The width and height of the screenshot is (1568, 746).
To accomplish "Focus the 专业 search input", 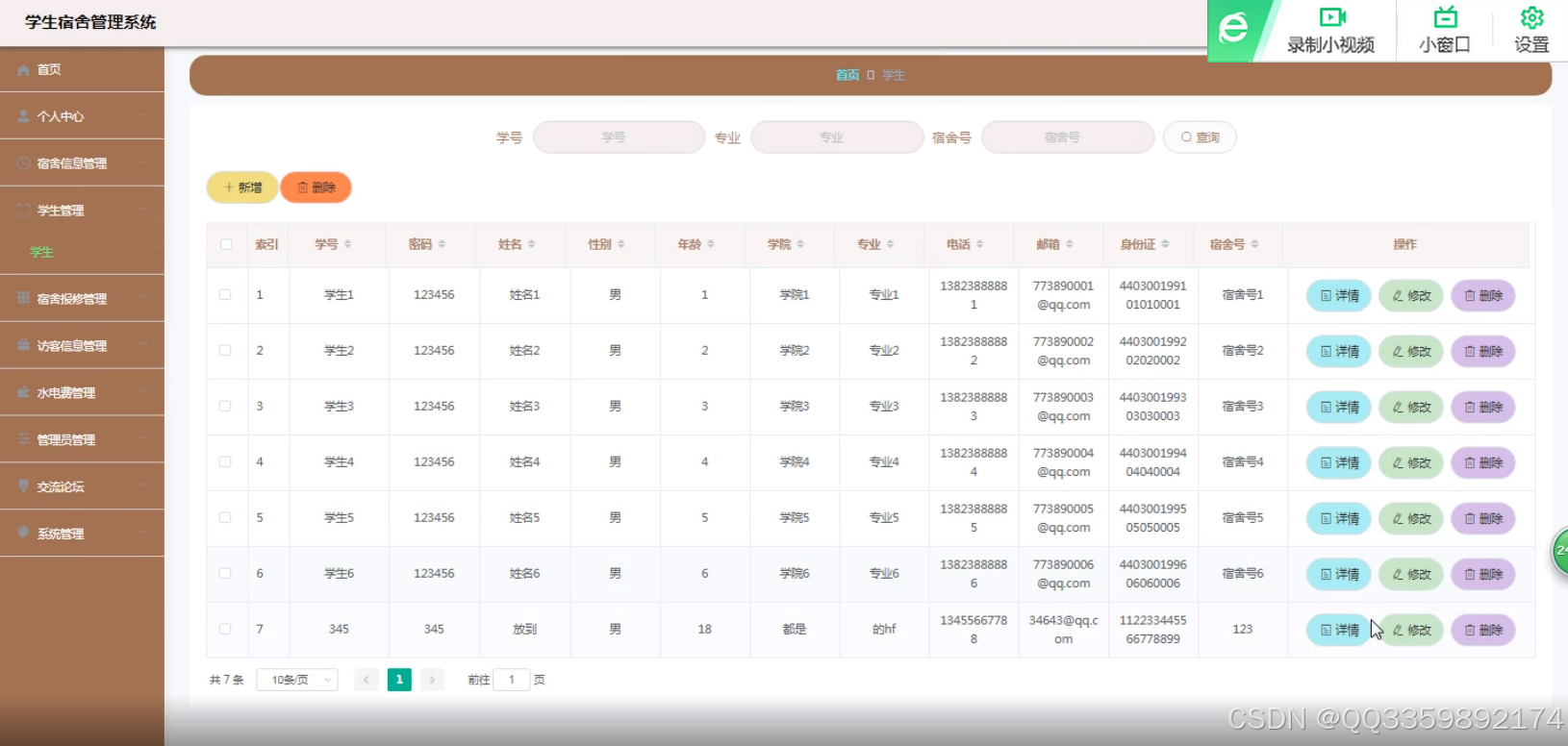I will (837, 137).
